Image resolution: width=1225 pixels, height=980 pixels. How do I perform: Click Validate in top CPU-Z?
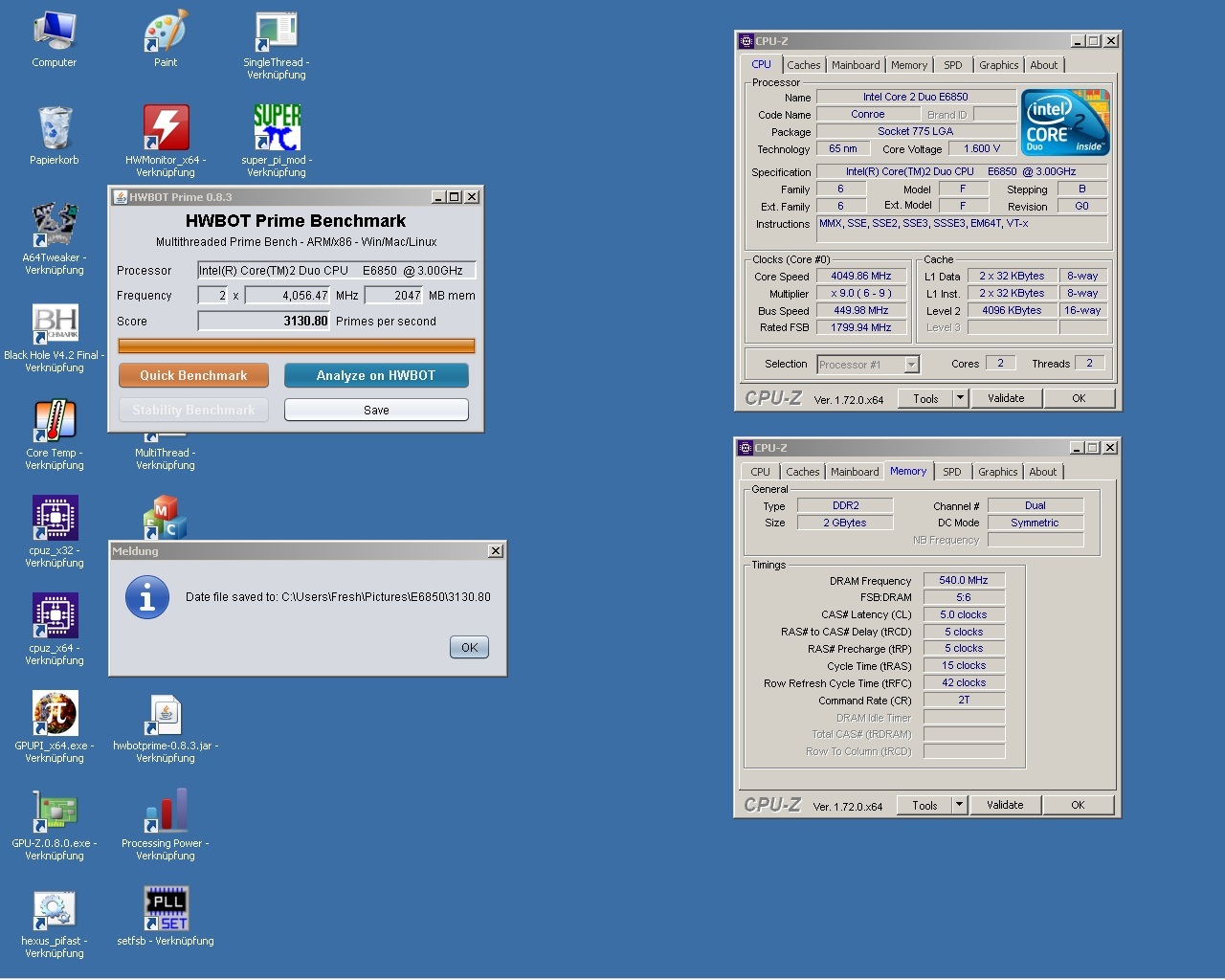[1006, 398]
